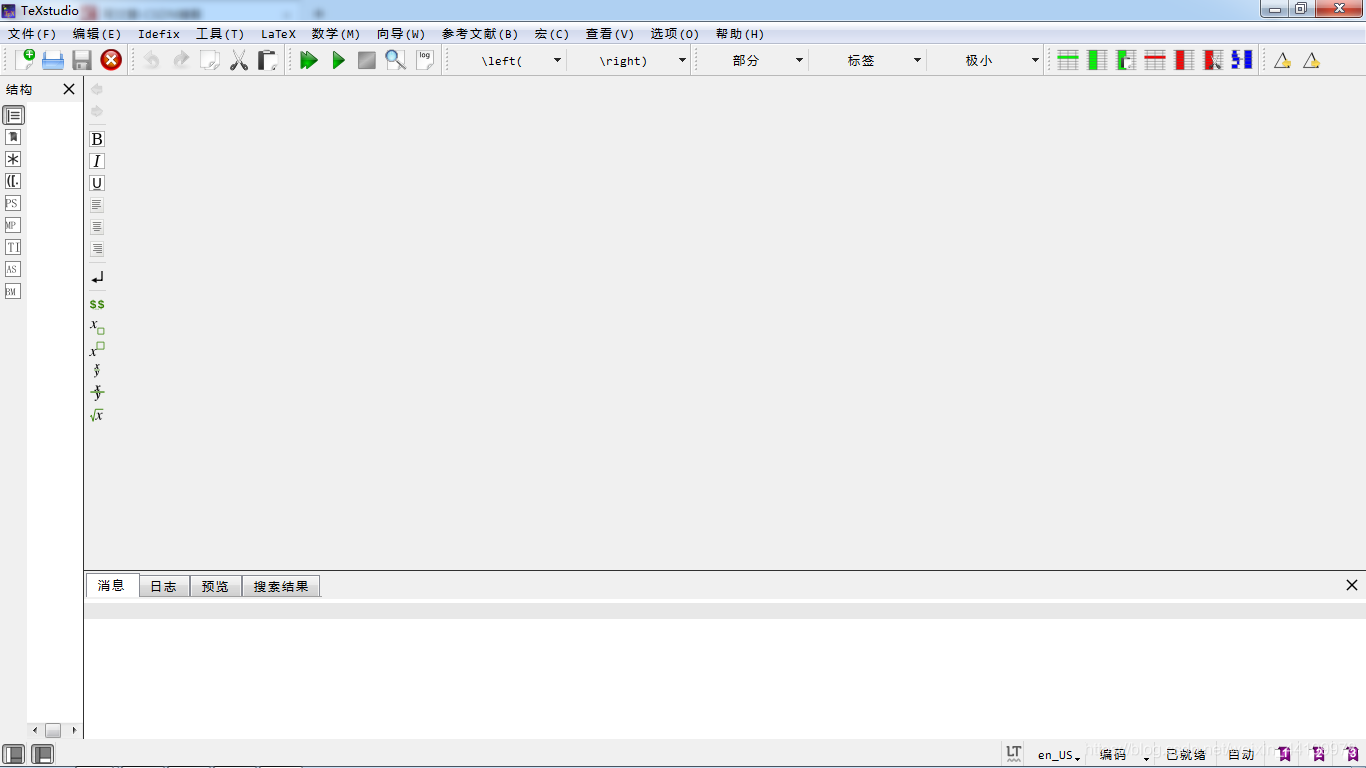The height and width of the screenshot is (768, 1366).
Task: Apply Underline with U icon
Action: tap(97, 183)
